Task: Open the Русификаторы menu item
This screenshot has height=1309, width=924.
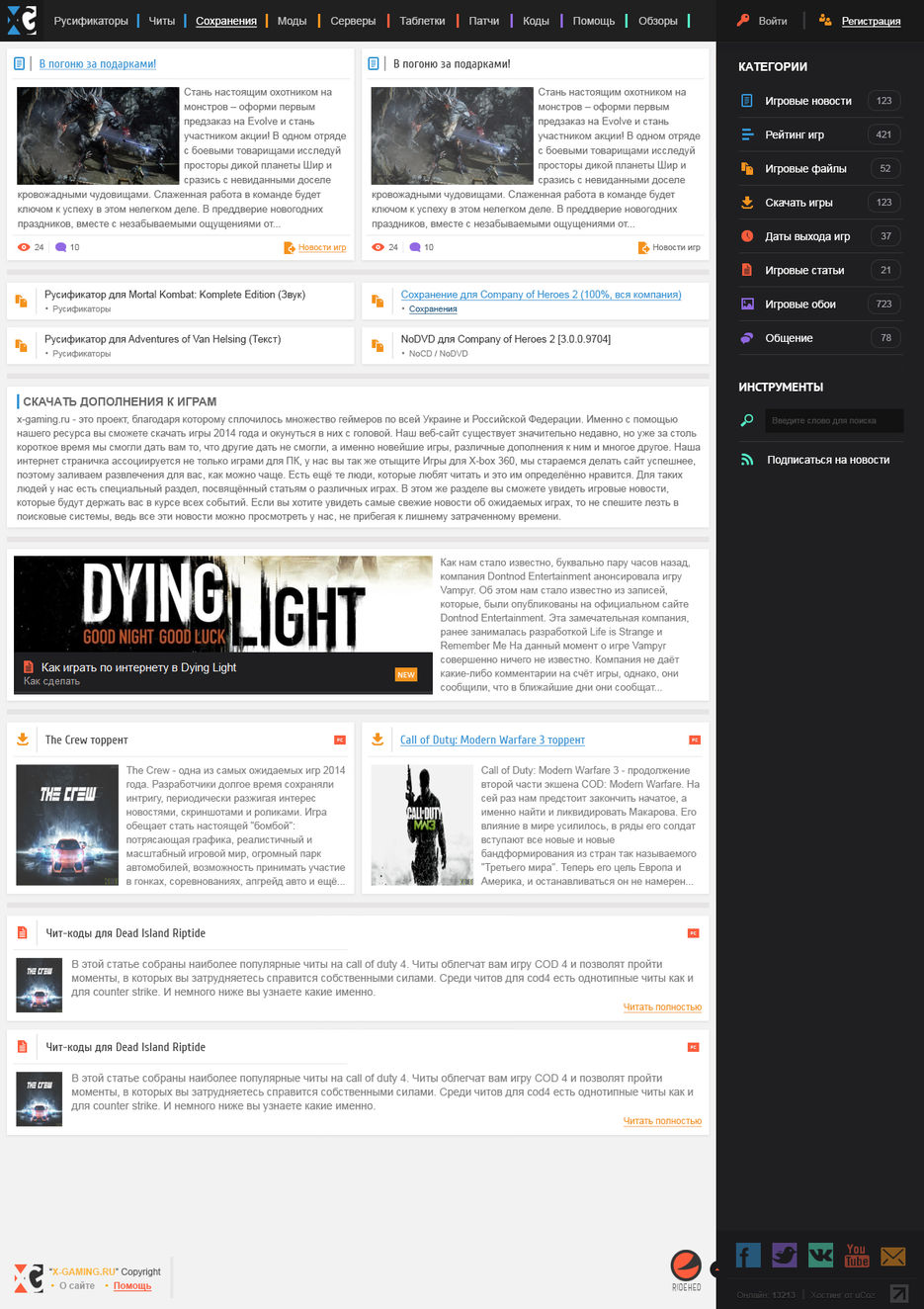Action: click(91, 21)
